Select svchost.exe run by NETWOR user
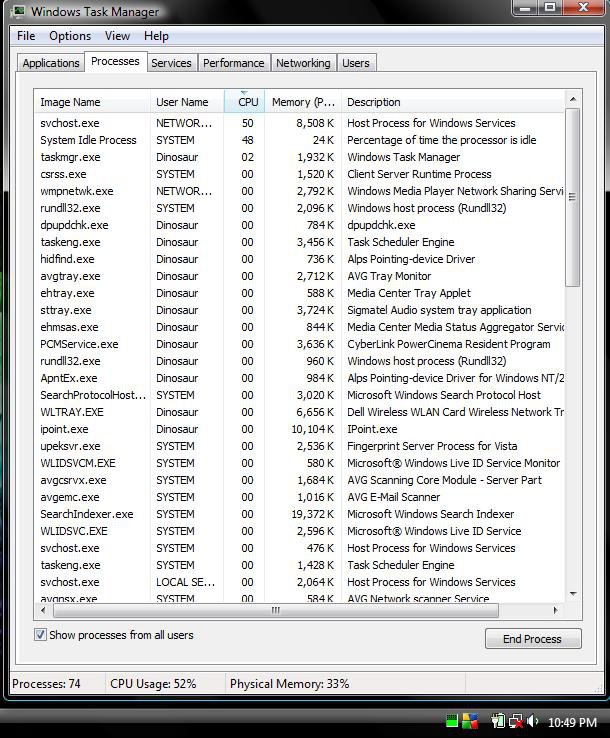The image size is (610, 738). pyautogui.click(x=299, y=123)
